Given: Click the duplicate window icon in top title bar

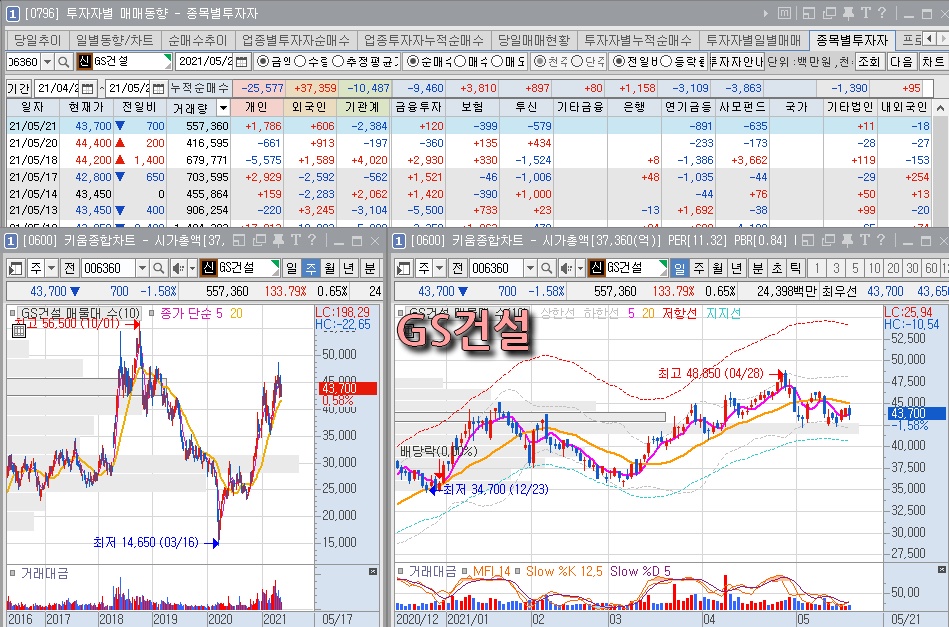Looking at the screenshot, I should (x=829, y=13).
